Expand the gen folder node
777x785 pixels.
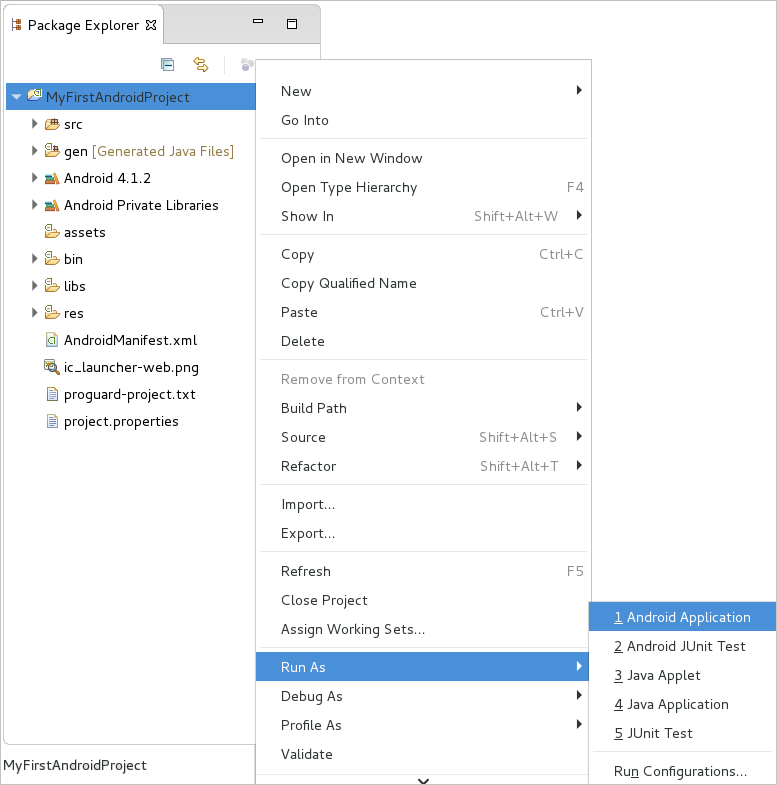click(34, 150)
